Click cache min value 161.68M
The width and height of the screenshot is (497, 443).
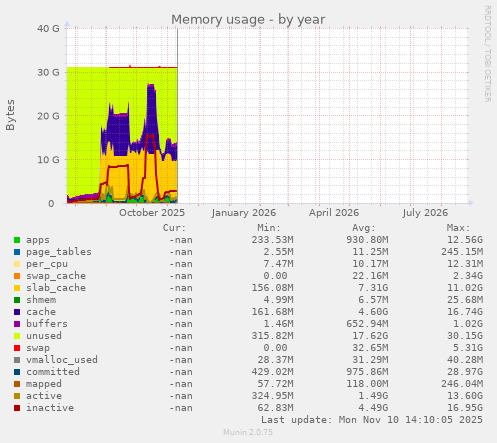(272, 312)
